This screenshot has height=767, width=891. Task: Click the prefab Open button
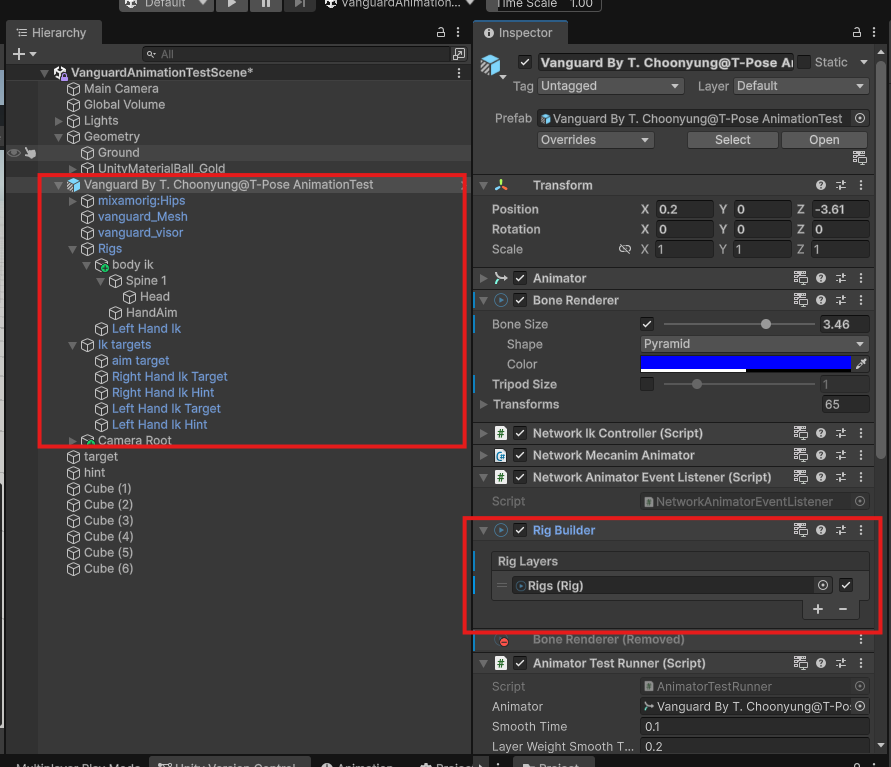(824, 140)
